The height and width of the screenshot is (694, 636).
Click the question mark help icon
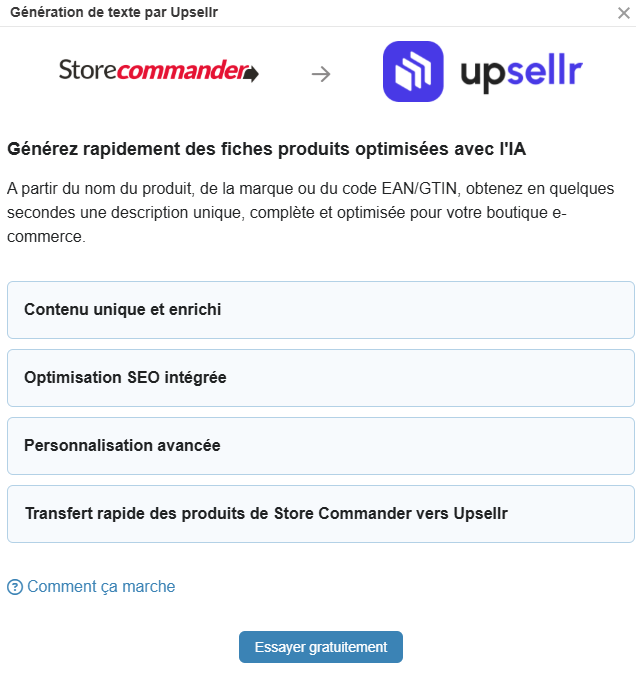(15, 587)
